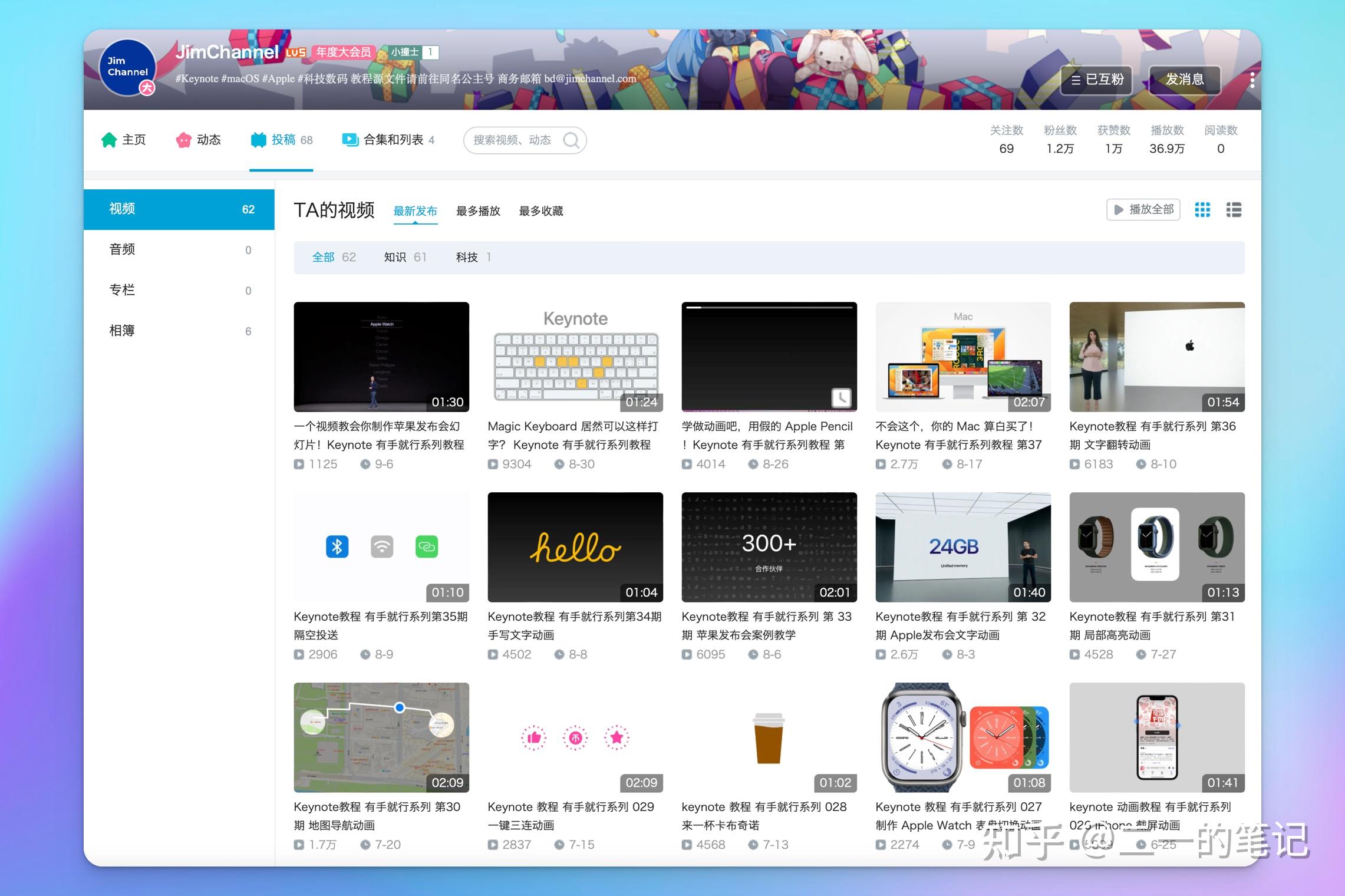Select the 相簿 sidebar item
The image size is (1345, 896).
pos(179,331)
